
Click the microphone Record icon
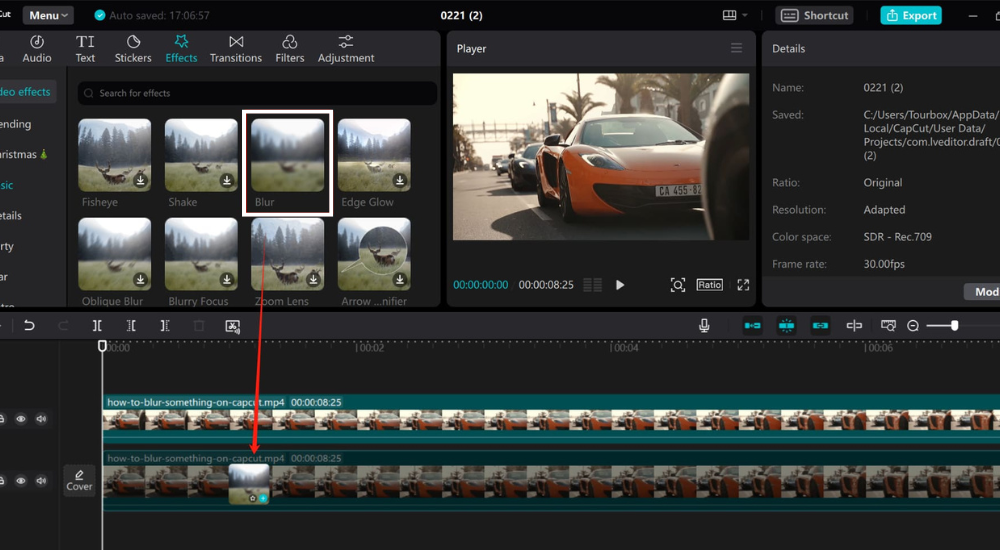click(704, 326)
